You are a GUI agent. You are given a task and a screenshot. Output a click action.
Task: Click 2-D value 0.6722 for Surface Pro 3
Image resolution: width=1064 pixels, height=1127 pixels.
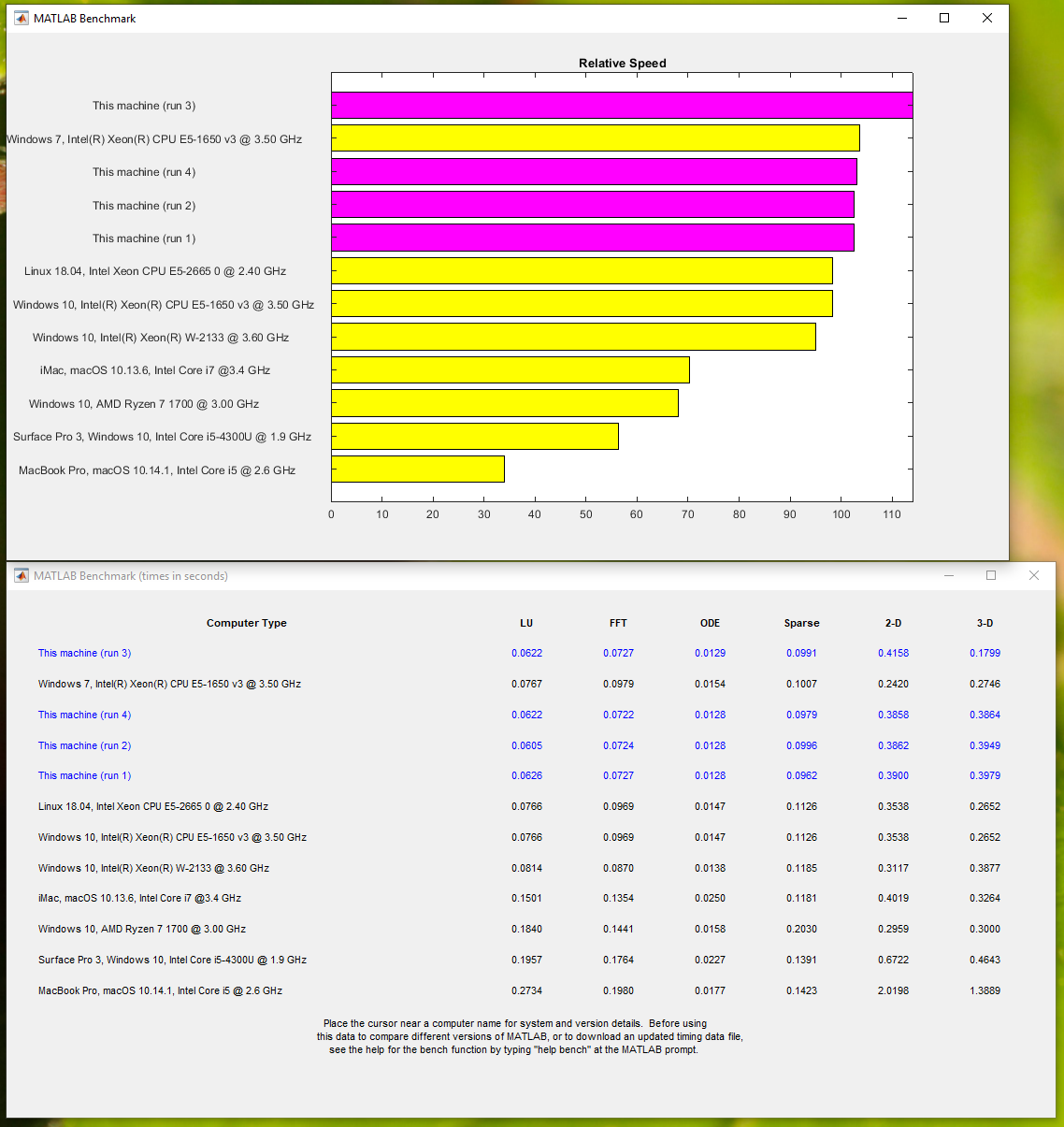click(894, 960)
